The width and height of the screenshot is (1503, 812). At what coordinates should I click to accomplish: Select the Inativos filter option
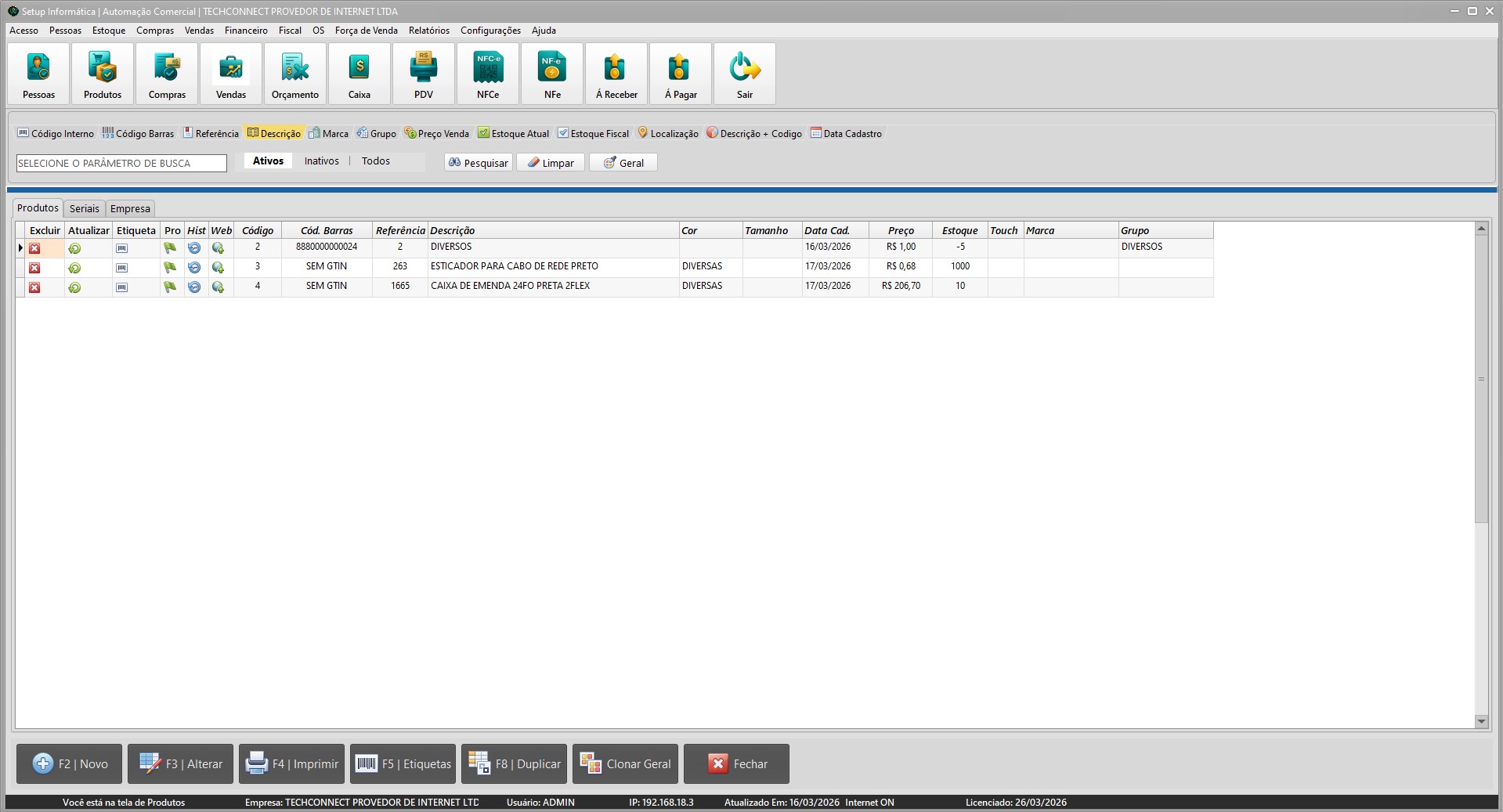click(322, 161)
